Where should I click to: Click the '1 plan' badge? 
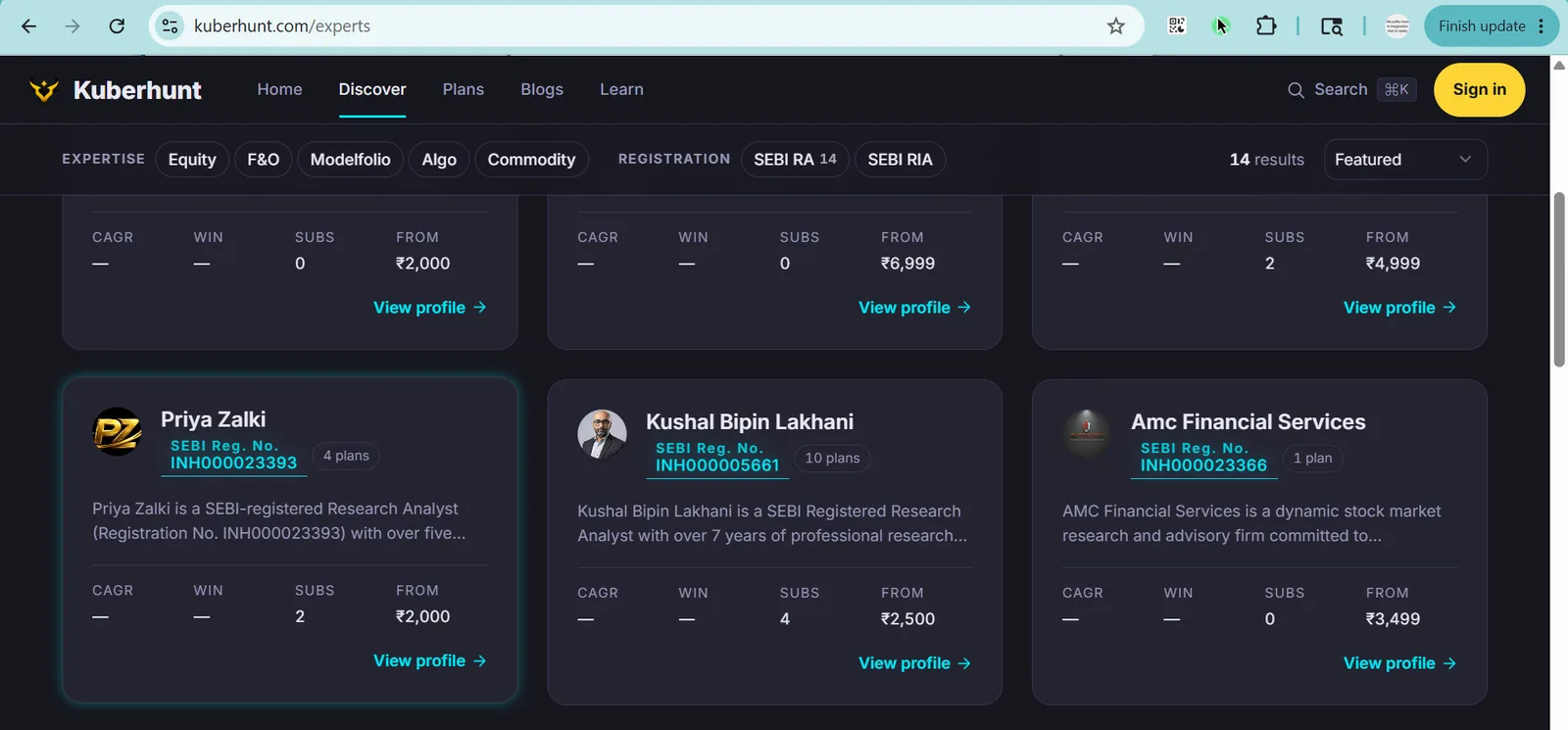[x=1312, y=458]
